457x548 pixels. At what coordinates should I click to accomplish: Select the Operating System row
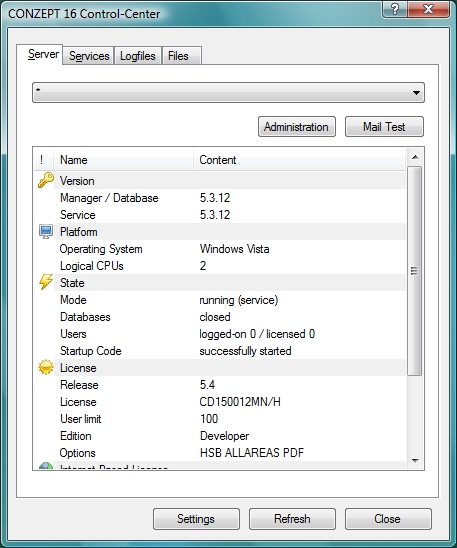[x=220, y=249]
